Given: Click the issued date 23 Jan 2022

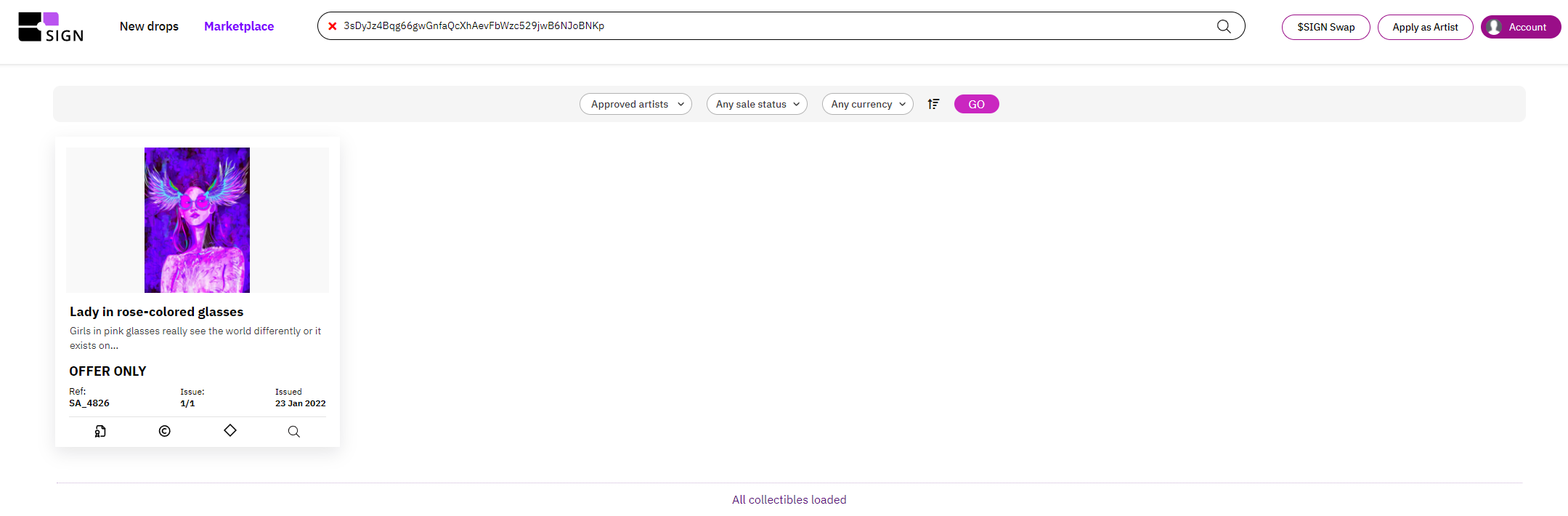Looking at the screenshot, I should (300, 403).
